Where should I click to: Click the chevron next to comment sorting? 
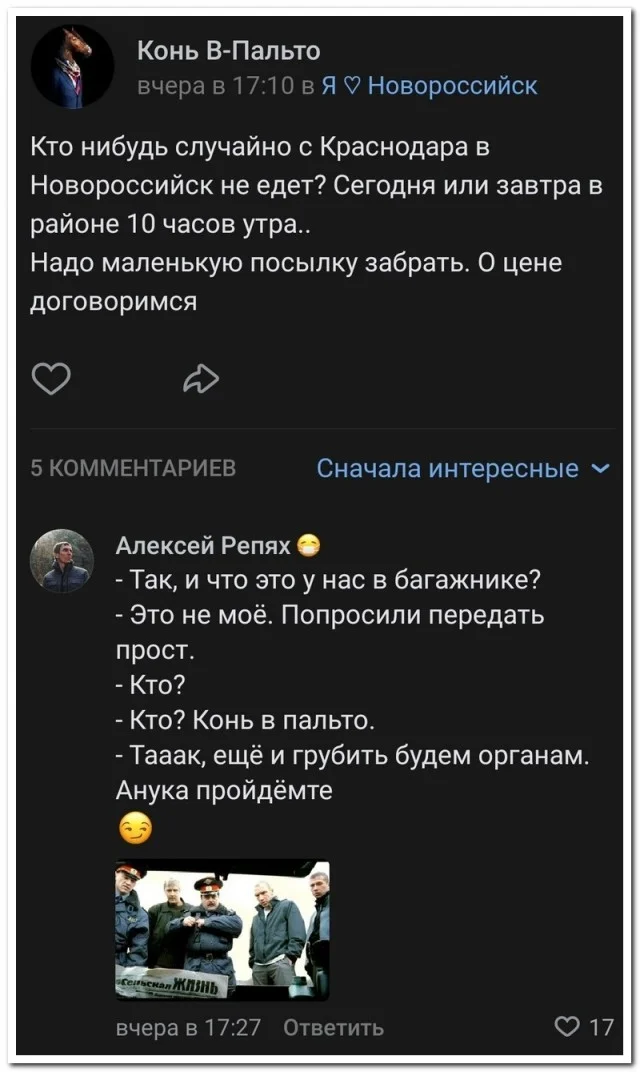(x=599, y=468)
